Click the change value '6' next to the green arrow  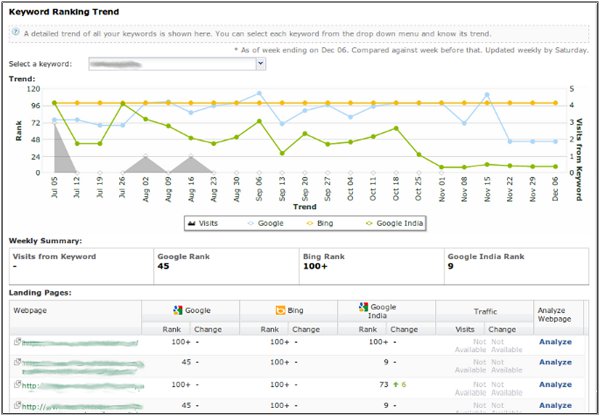point(403,385)
